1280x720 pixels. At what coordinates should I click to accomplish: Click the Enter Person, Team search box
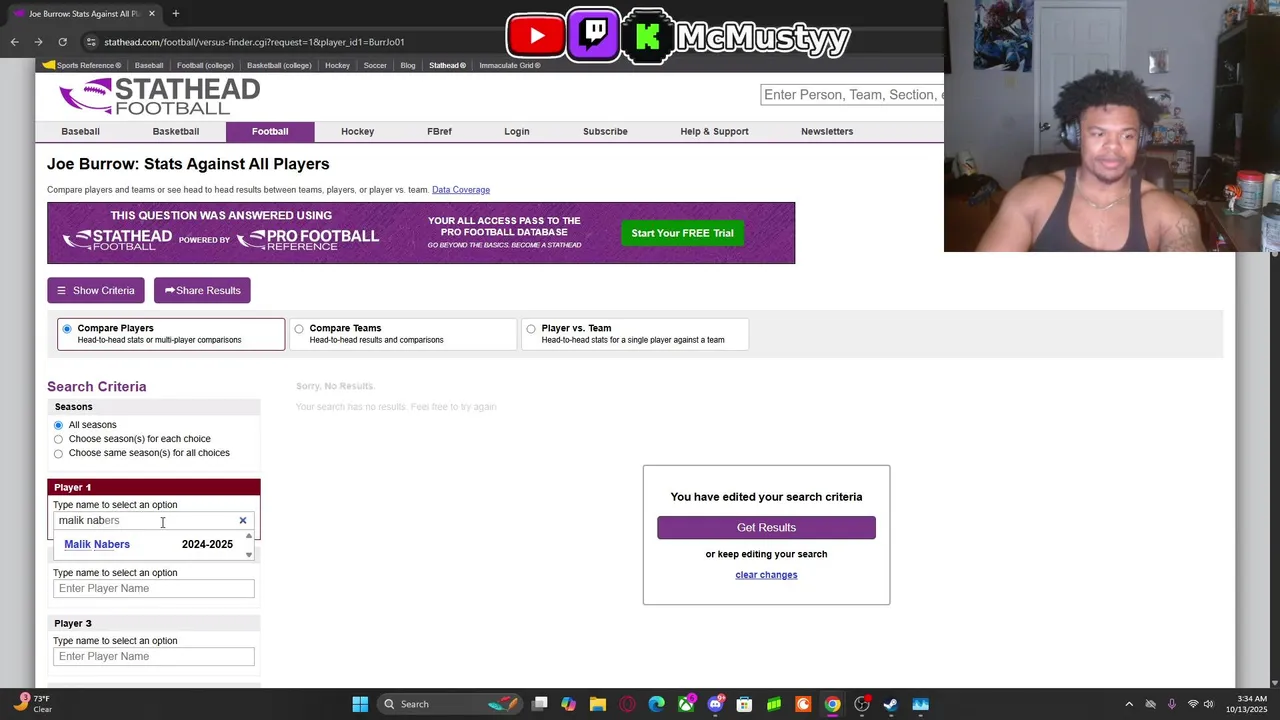pyautogui.click(x=852, y=95)
